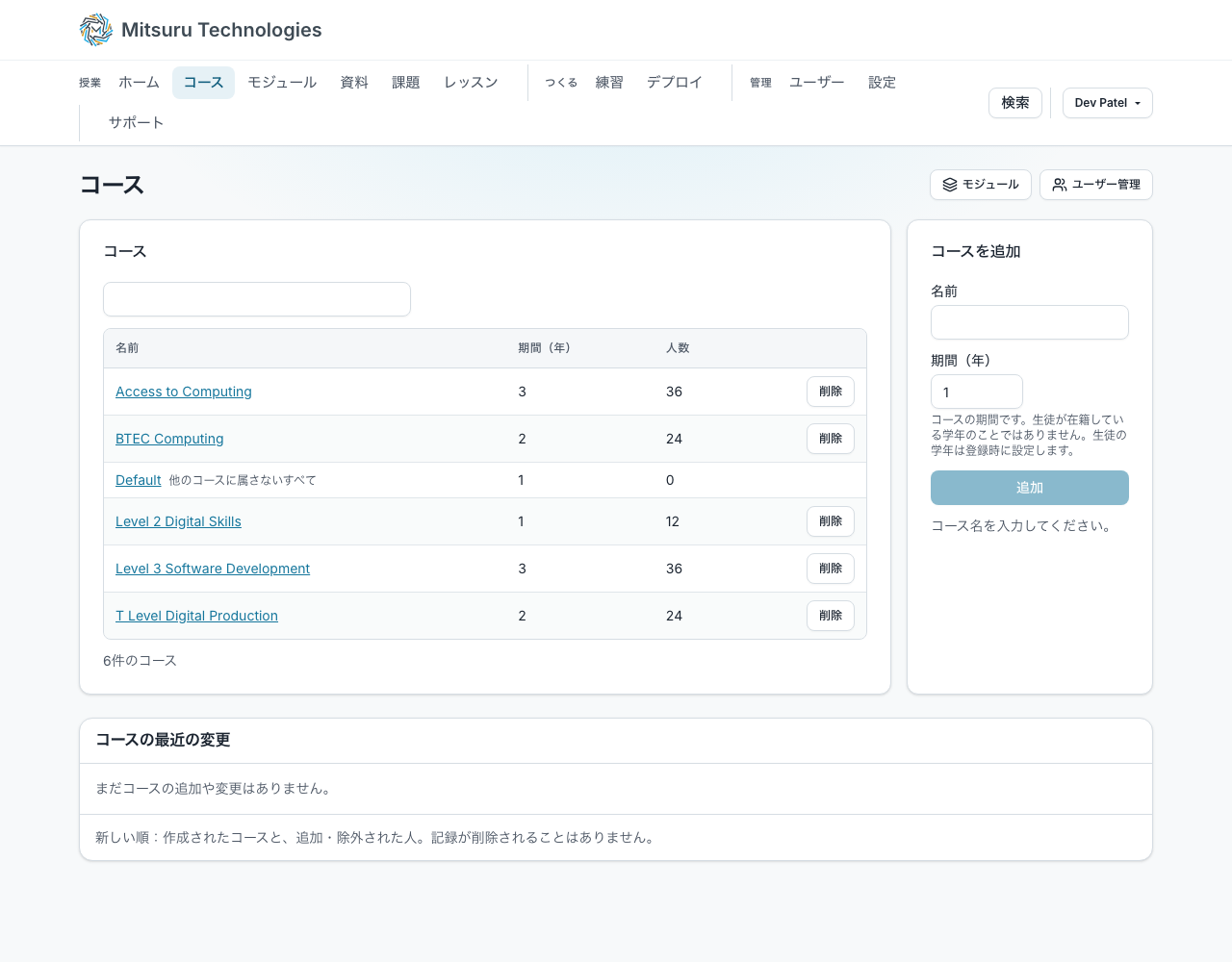1232x962 pixels.
Task: Click the 他のコースに属さないすべて note
Action: [x=243, y=480]
